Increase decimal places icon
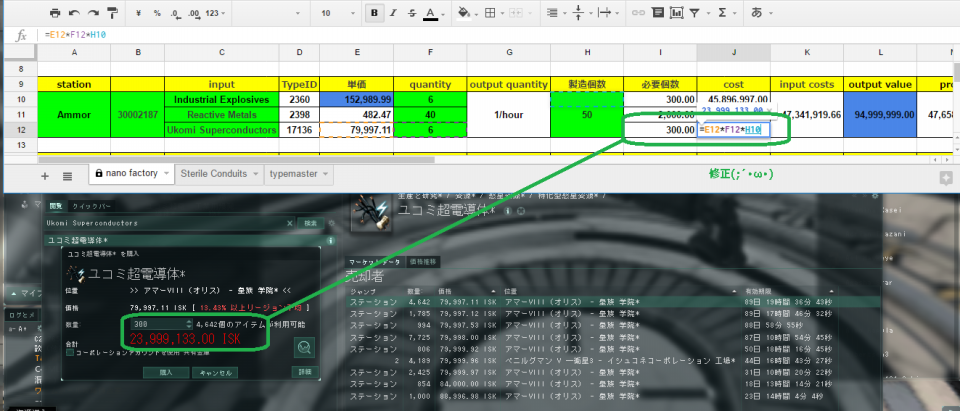960x411 pixels. [x=194, y=13]
